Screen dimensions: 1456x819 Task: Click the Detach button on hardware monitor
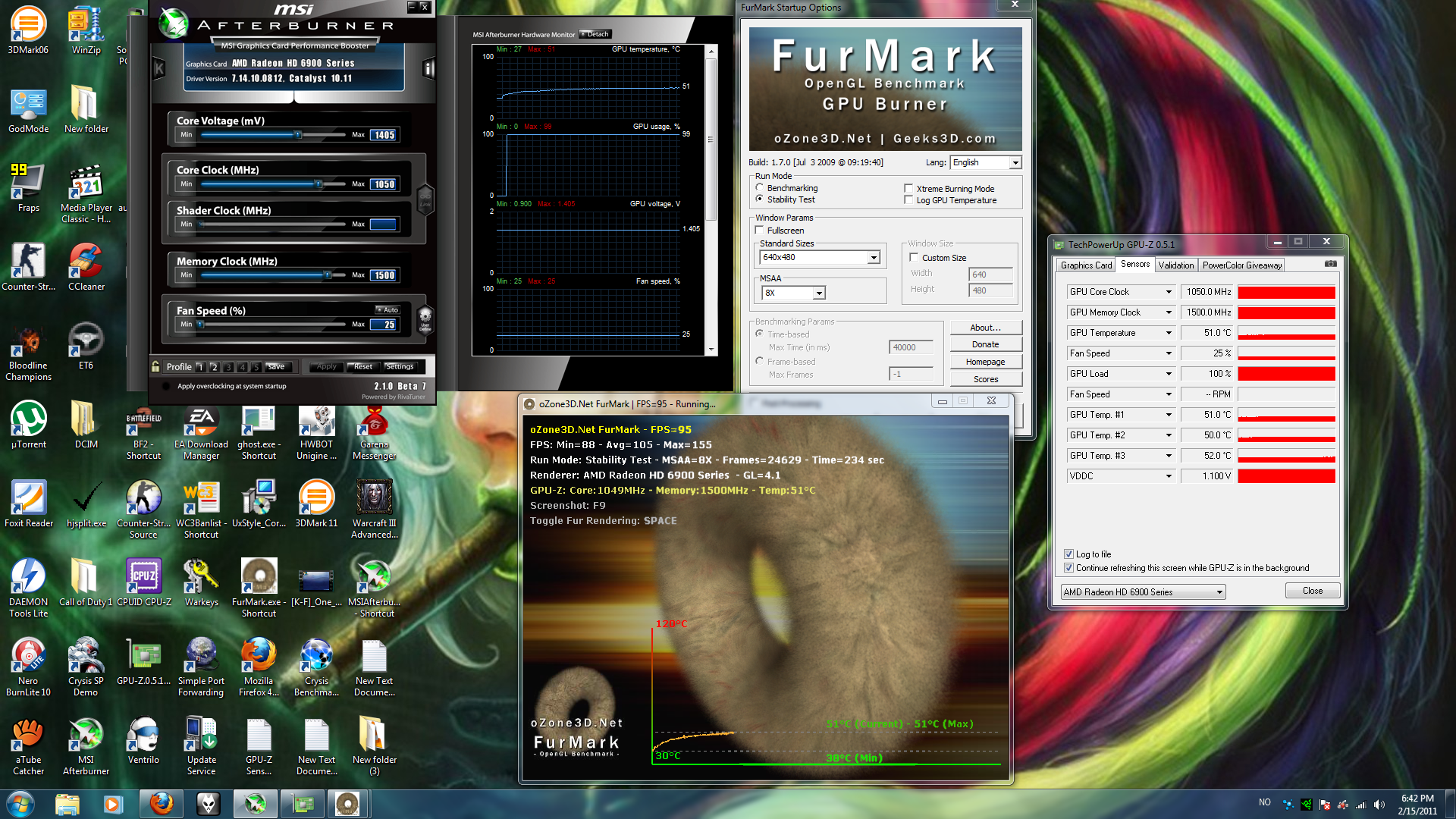coord(596,34)
